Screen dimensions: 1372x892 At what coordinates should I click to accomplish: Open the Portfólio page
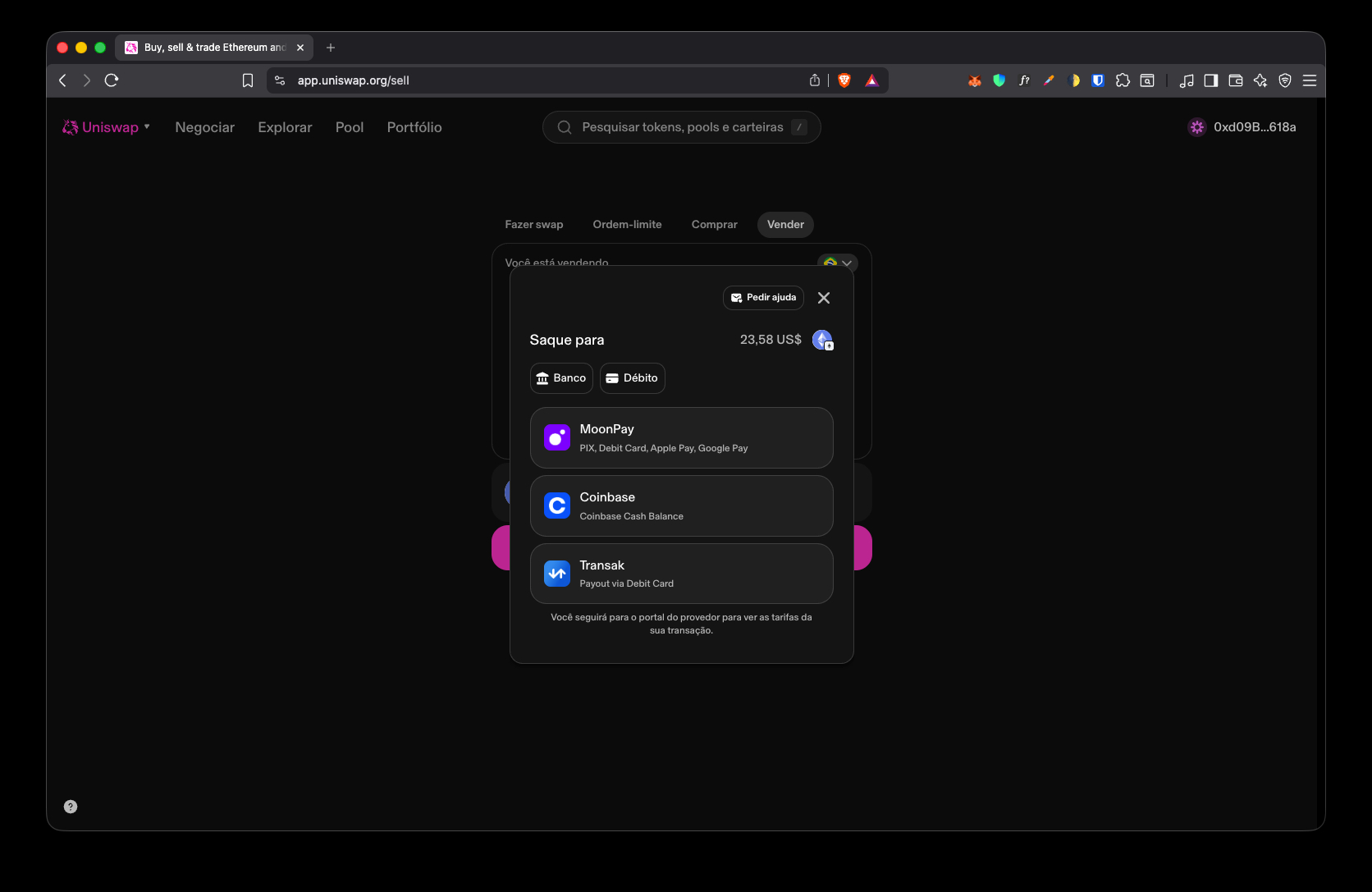pyautogui.click(x=414, y=127)
